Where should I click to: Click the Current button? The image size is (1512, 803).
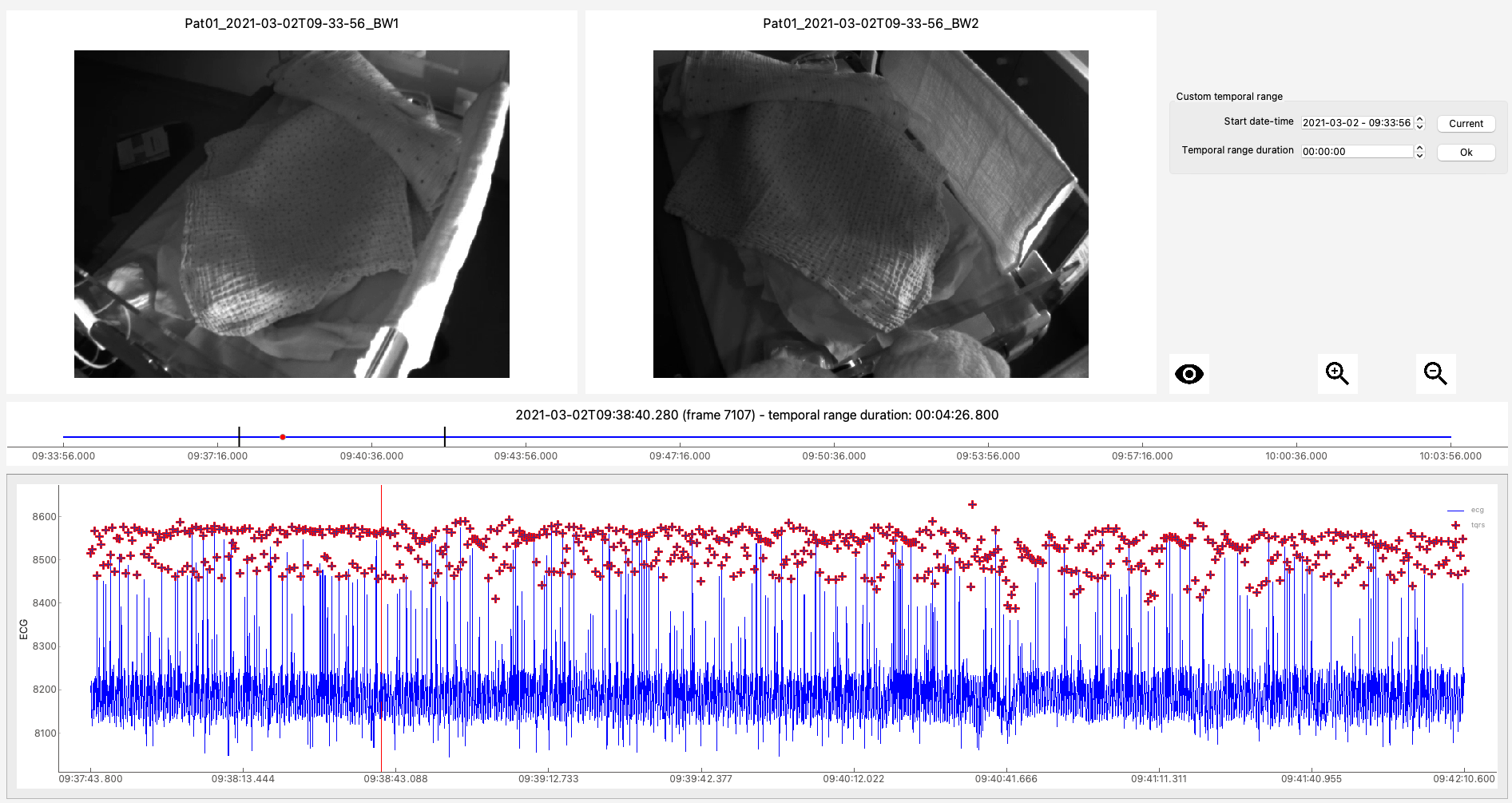coord(1466,124)
